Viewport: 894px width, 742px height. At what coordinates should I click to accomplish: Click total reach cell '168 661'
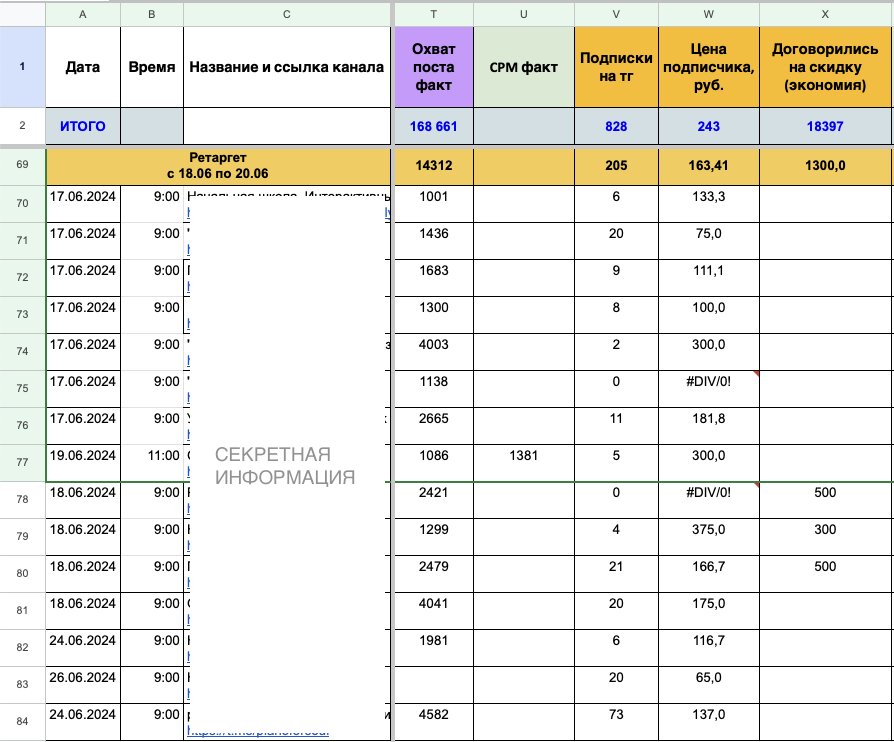[x=434, y=126]
